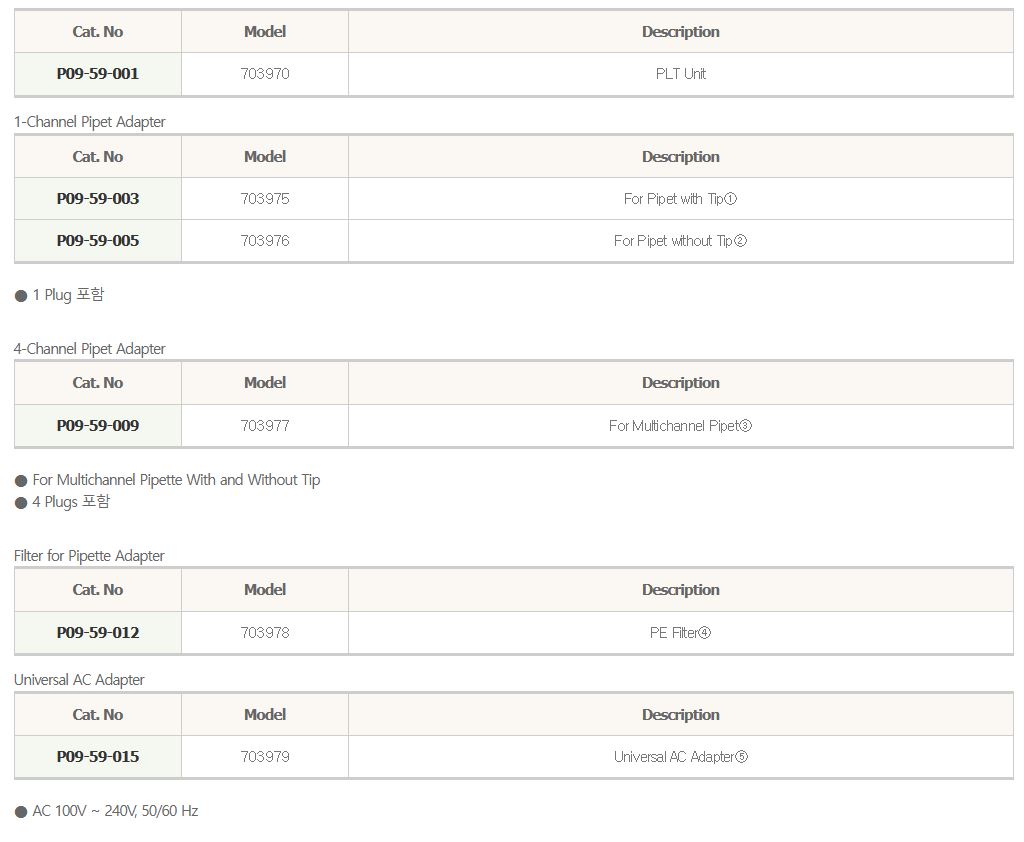Image resolution: width=1024 pixels, height=842 pixels.
Task: Click the bullet icon beside "1 Plug" note
Action: 21,296
